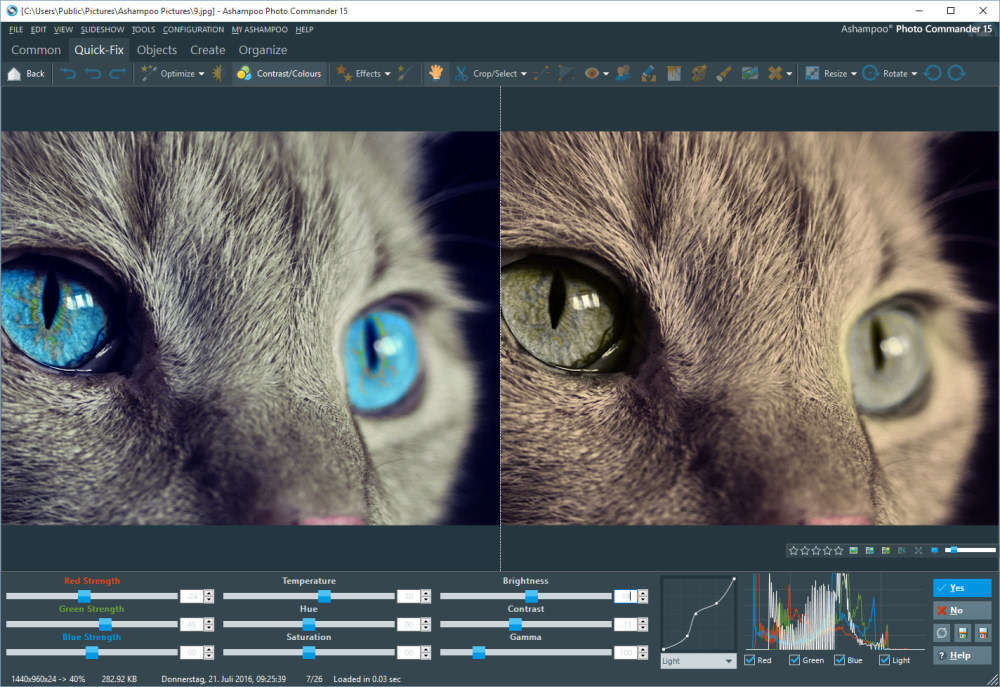This screenshot has height=687, width=1000.
Task: Click the delete X icon in toolbar
Action: click(x=774, y=73)
